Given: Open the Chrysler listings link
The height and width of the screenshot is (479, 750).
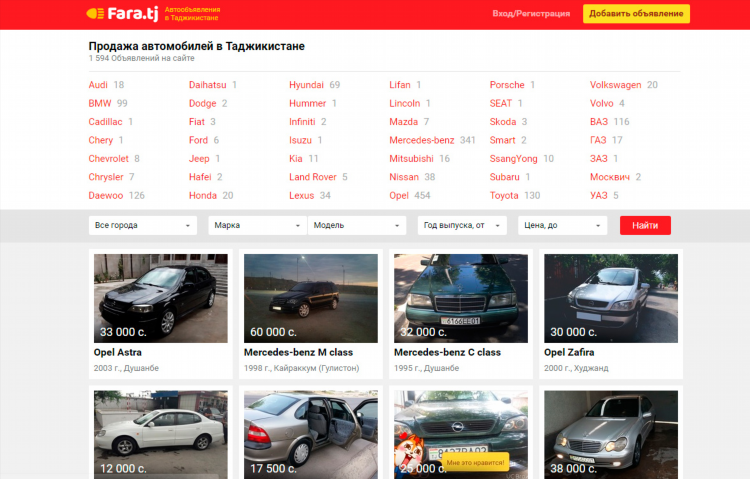Looking at the screenshot, I should coord(106,177).
